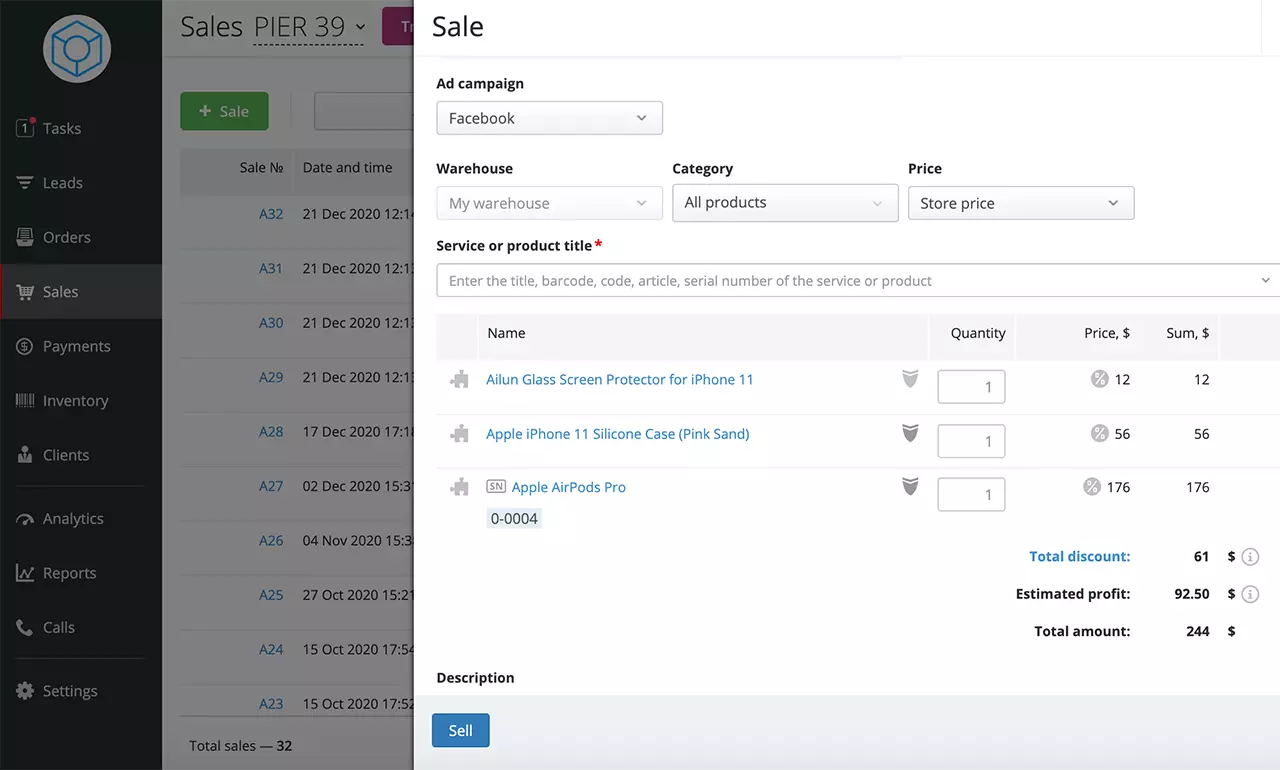The height and width of the screenshot is (770, 1280).
Task: Click the app logo in the sidebar
Action: [x=77, y=49]
